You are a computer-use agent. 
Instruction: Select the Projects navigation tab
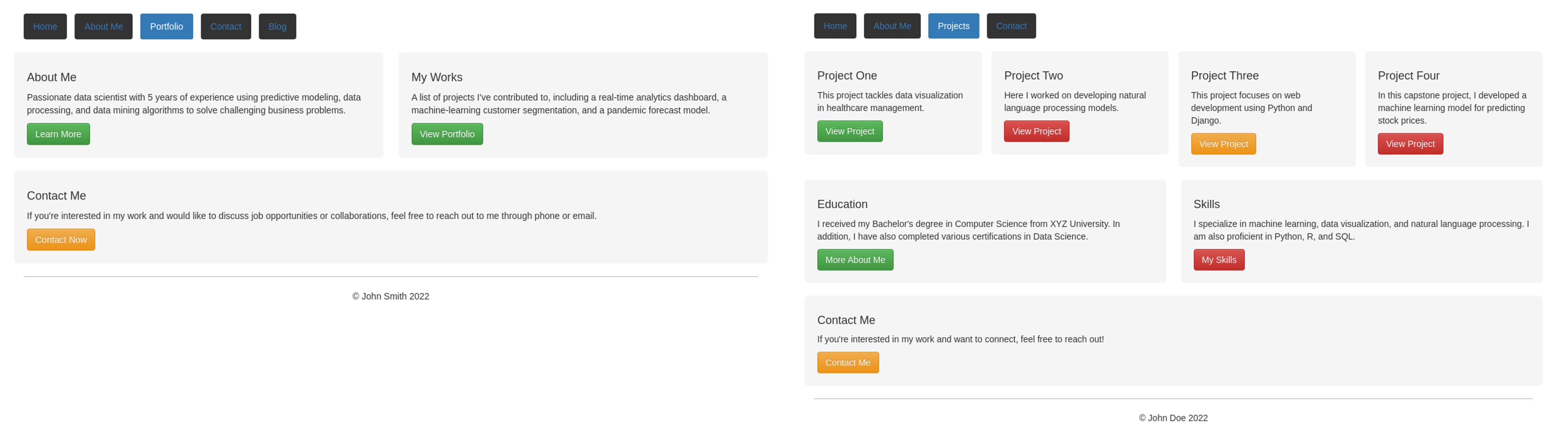pos(953,26)
